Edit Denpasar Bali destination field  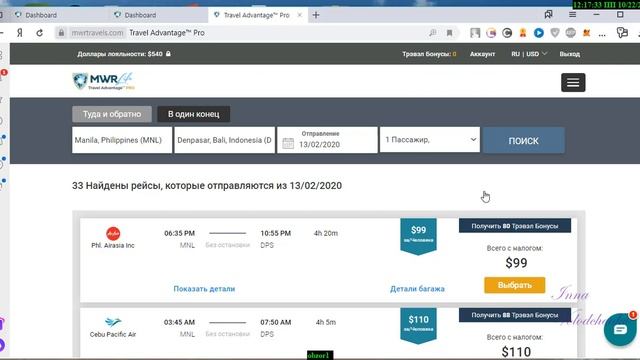224,140
